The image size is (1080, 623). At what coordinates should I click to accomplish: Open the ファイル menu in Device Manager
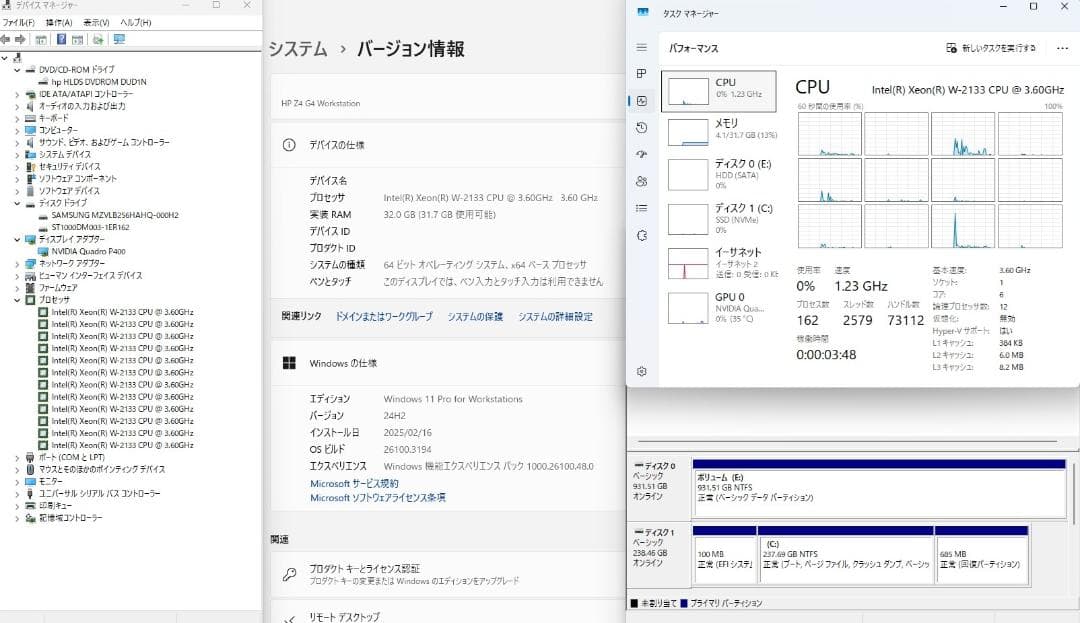point(17,22)
